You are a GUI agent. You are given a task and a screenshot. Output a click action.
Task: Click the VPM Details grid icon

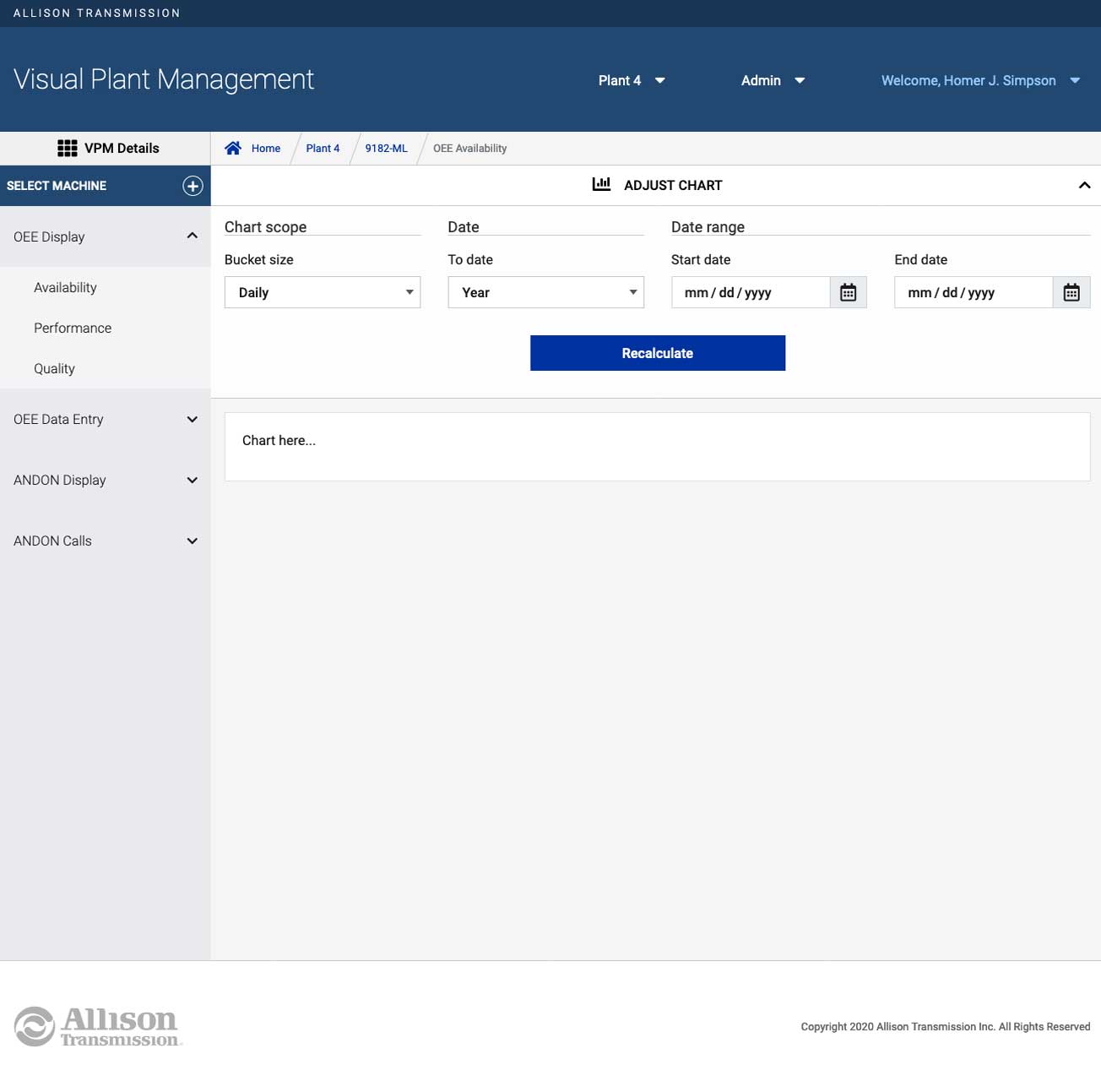[x=68, y=149]
